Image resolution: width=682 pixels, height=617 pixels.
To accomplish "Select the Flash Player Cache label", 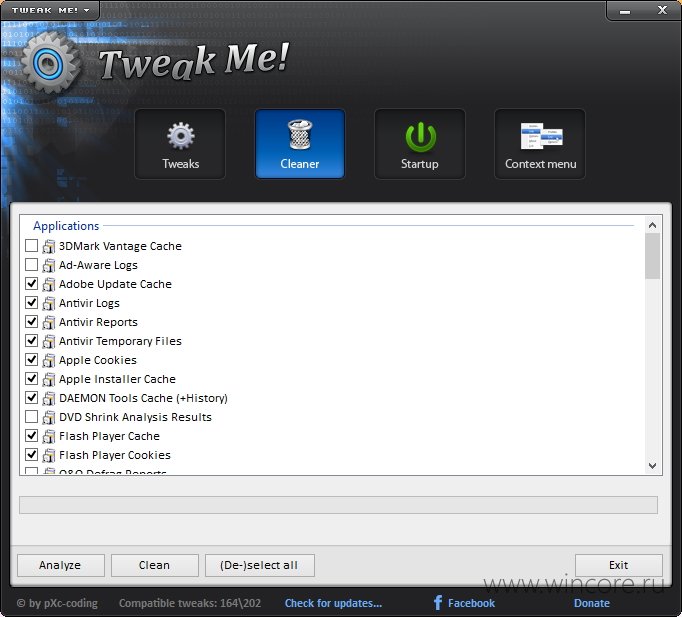I will click(109, 436).
